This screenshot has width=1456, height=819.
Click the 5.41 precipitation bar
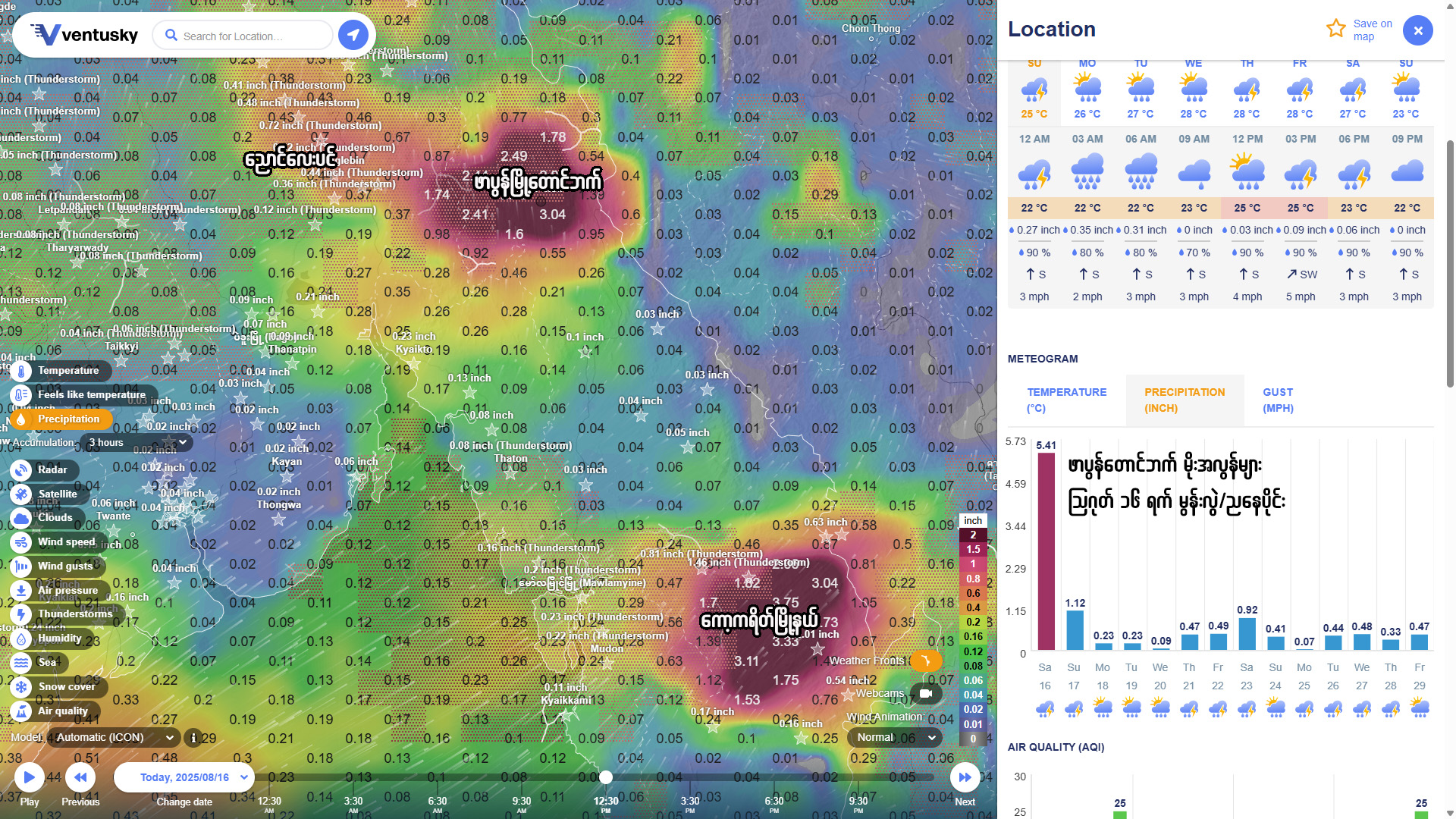point(1046,551)
